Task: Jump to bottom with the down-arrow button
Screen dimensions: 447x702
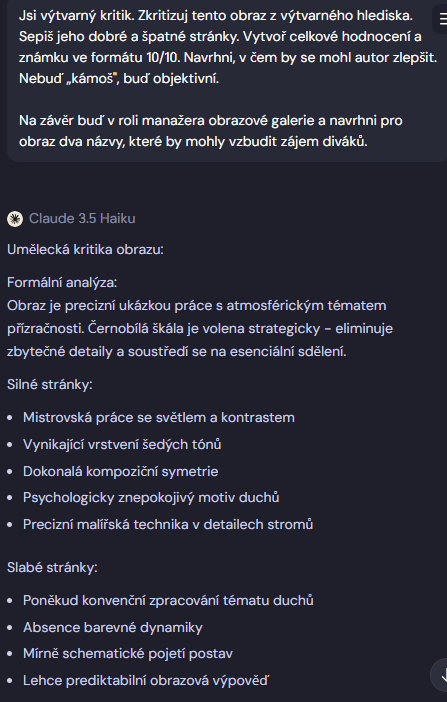Action: 440,674
